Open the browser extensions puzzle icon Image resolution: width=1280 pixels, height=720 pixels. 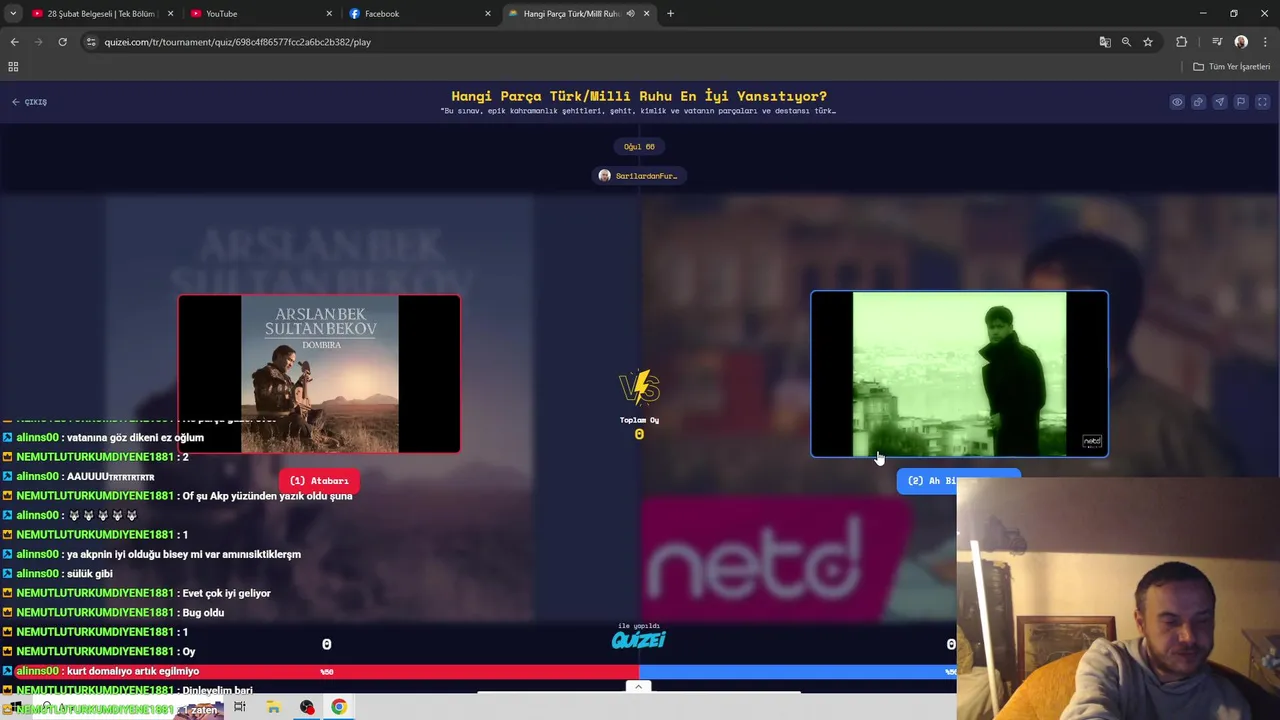point(1182,42)
